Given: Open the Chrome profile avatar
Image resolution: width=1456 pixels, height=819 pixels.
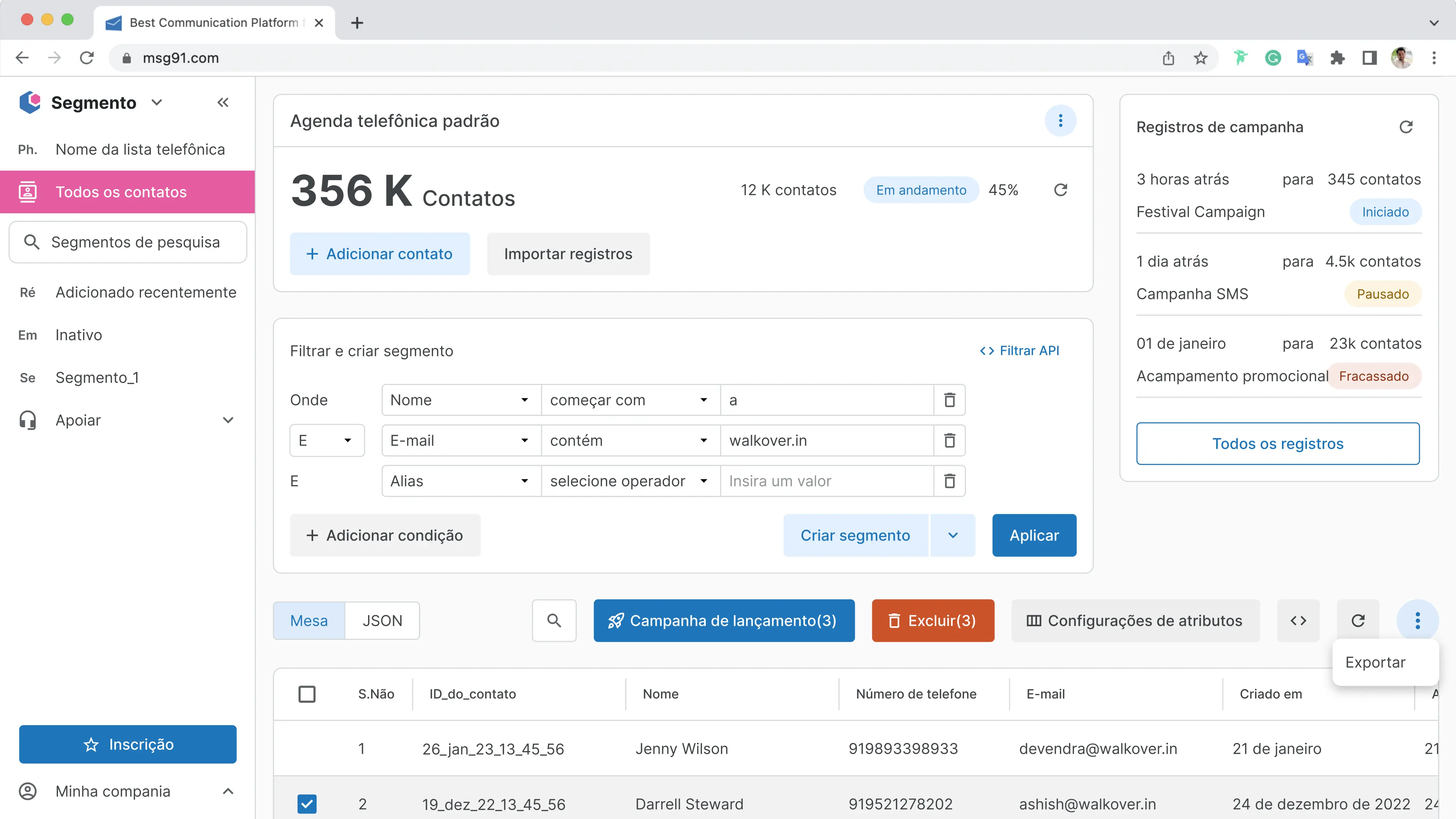Looking at the screenshot, I should 1402,58.
